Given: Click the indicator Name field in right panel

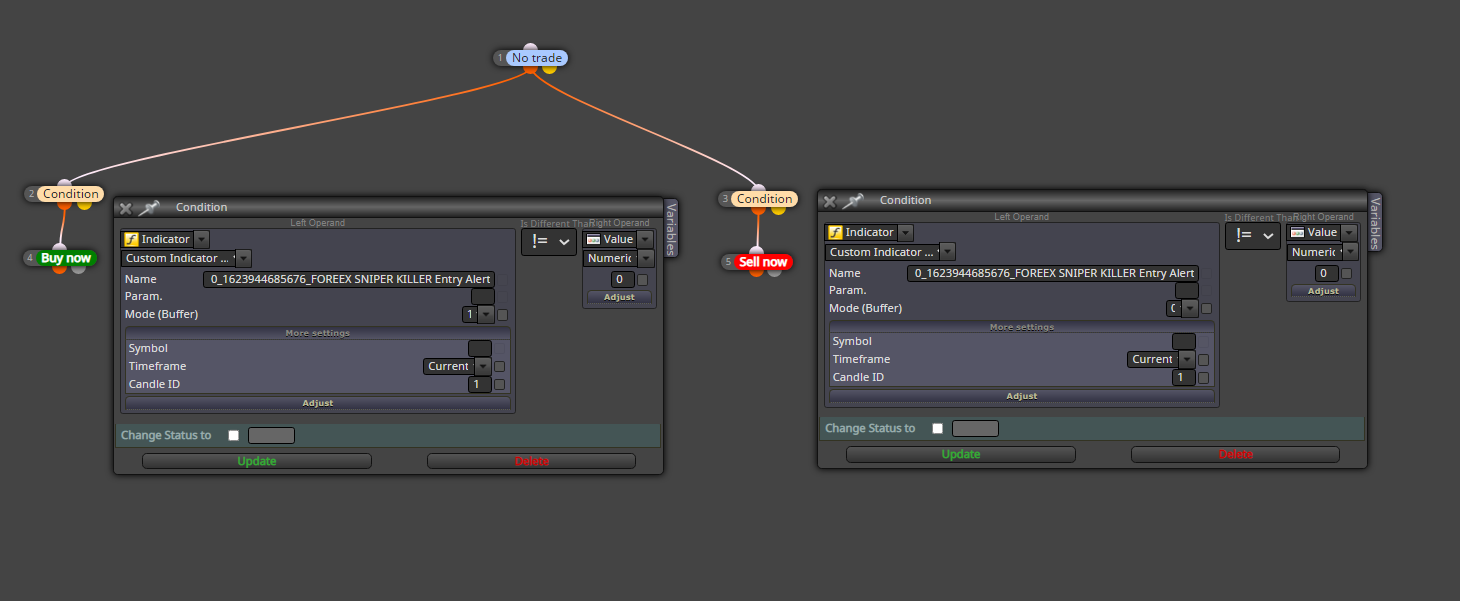Looking at the screenshot, I should pyautogui.click(x=1053, y=273).
